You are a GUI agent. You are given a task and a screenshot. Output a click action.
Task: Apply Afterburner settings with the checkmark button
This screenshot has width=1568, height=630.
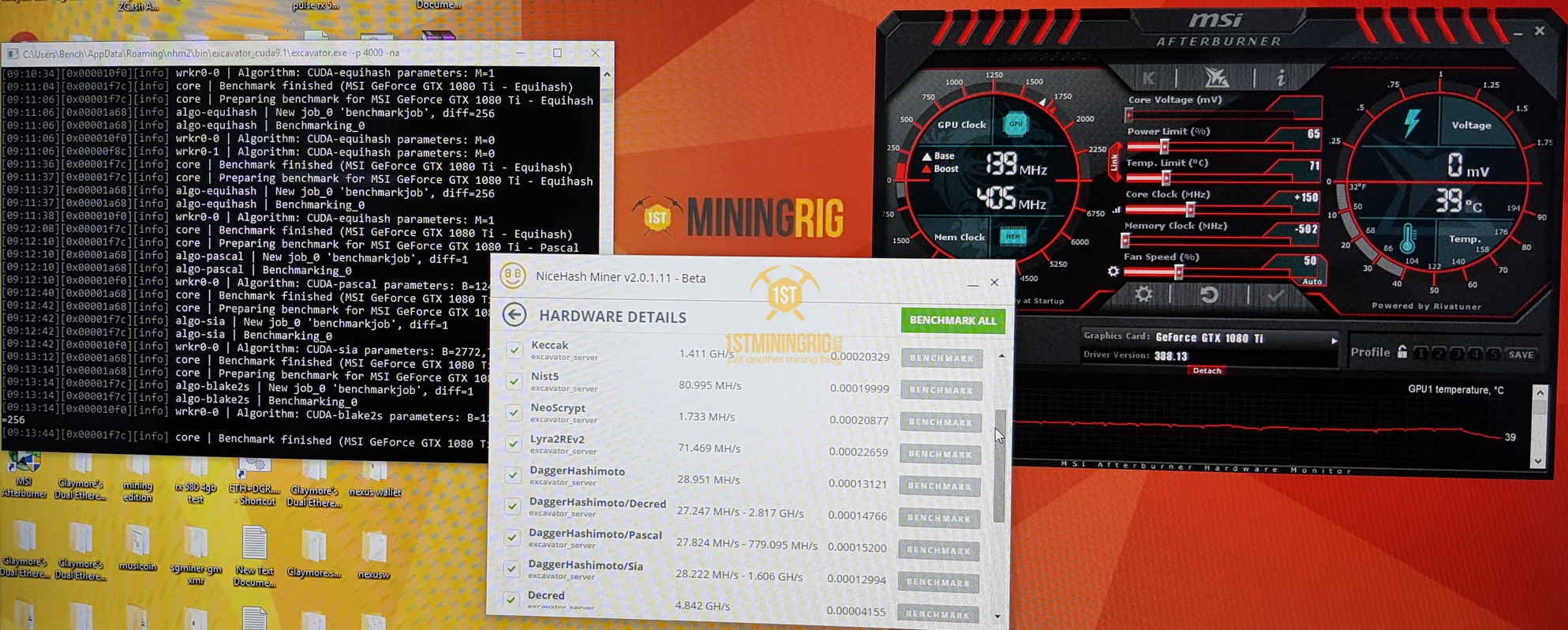1275,295
